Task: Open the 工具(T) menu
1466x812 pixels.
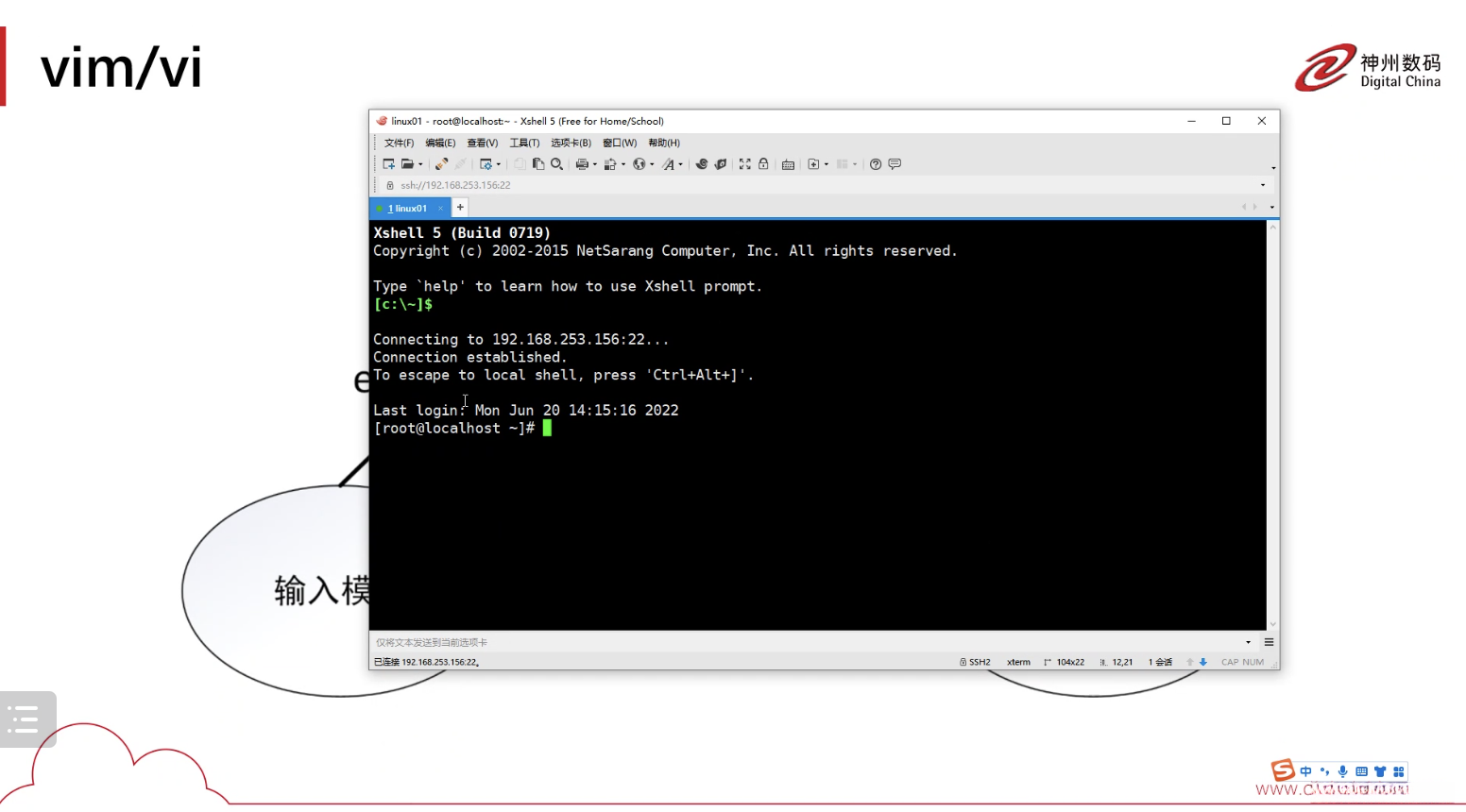Action: [524, 143]
